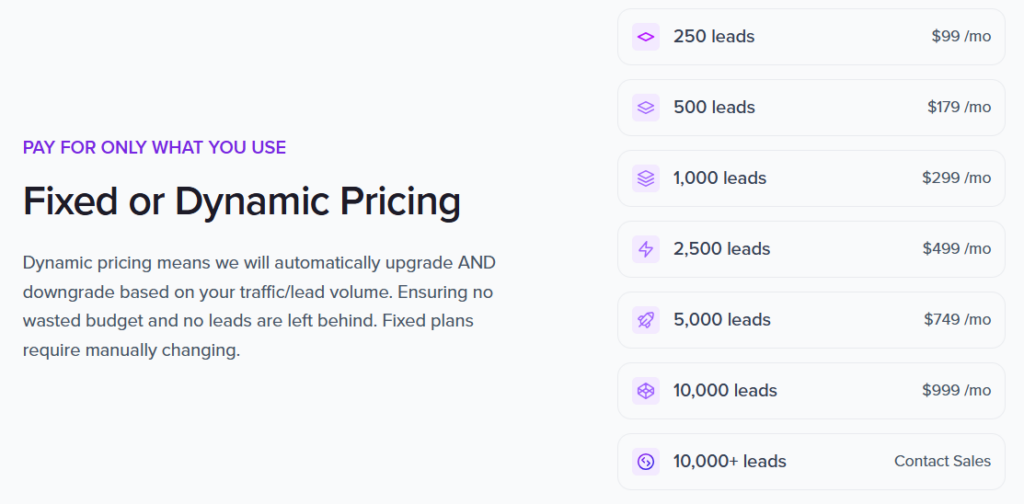Choose the 1,000 leads plan label
This screenshot has height=504, width=1024.
pos(720,179)
